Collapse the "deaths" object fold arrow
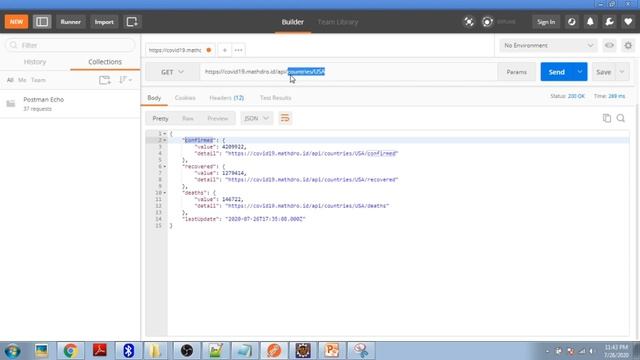 click(165, 193)
